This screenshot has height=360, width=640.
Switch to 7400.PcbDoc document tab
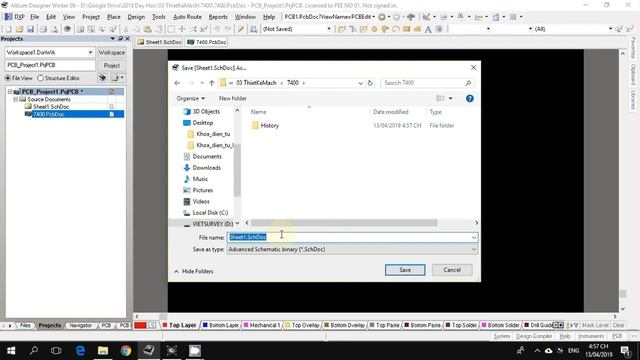207,42
